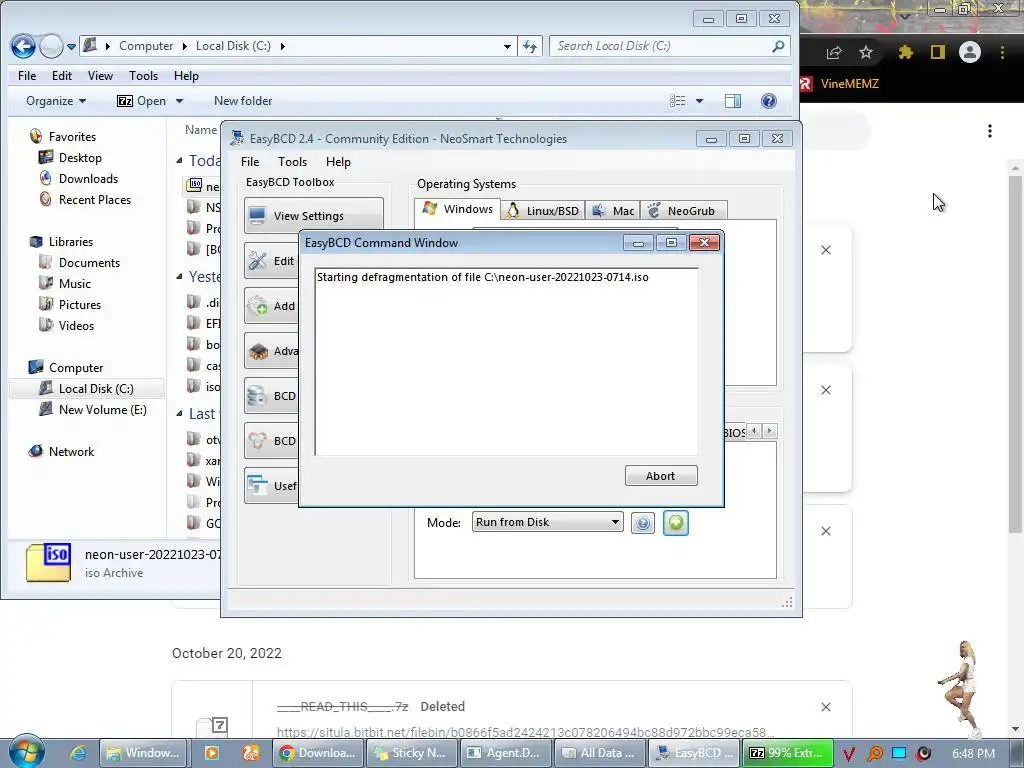1024x768 pixels.
Task: Click the Explorer forward arrow button
Action: [x=51, y=46]
